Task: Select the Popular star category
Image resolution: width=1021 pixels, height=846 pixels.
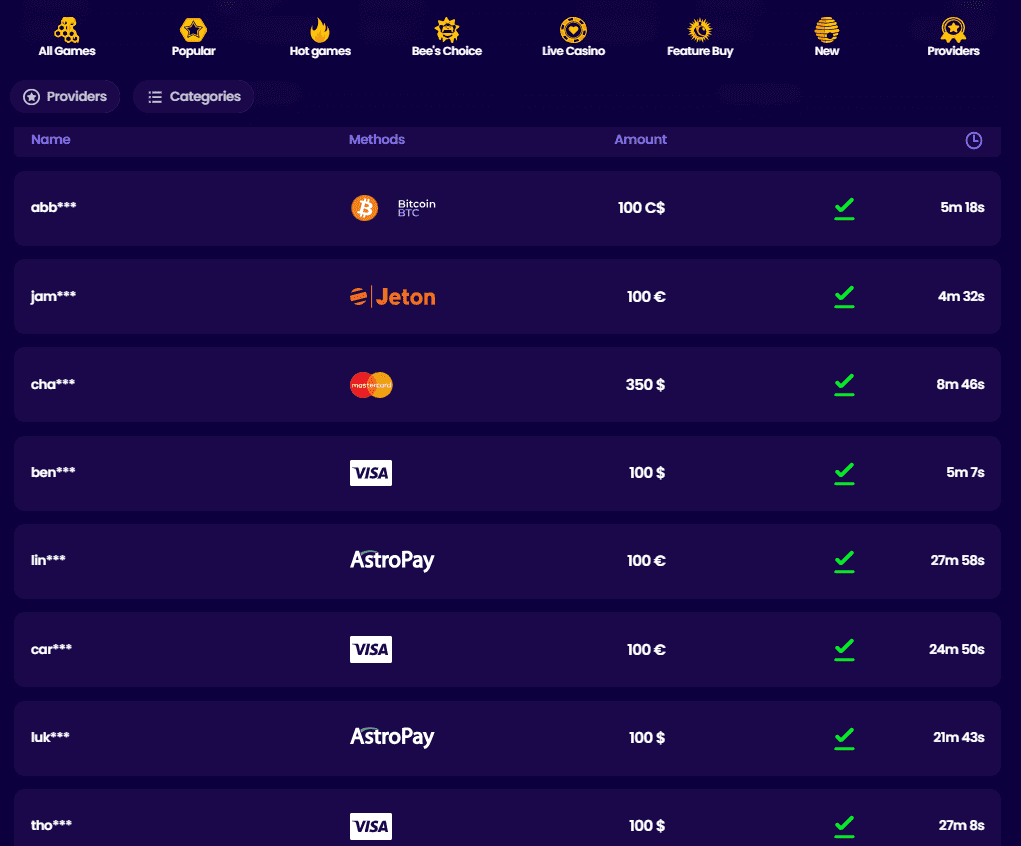Action: [193, 30]
